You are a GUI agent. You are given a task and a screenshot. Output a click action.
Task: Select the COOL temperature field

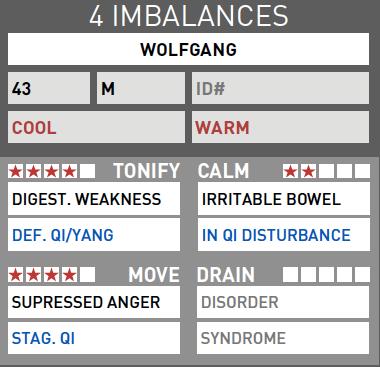click(x=96, y=127)
